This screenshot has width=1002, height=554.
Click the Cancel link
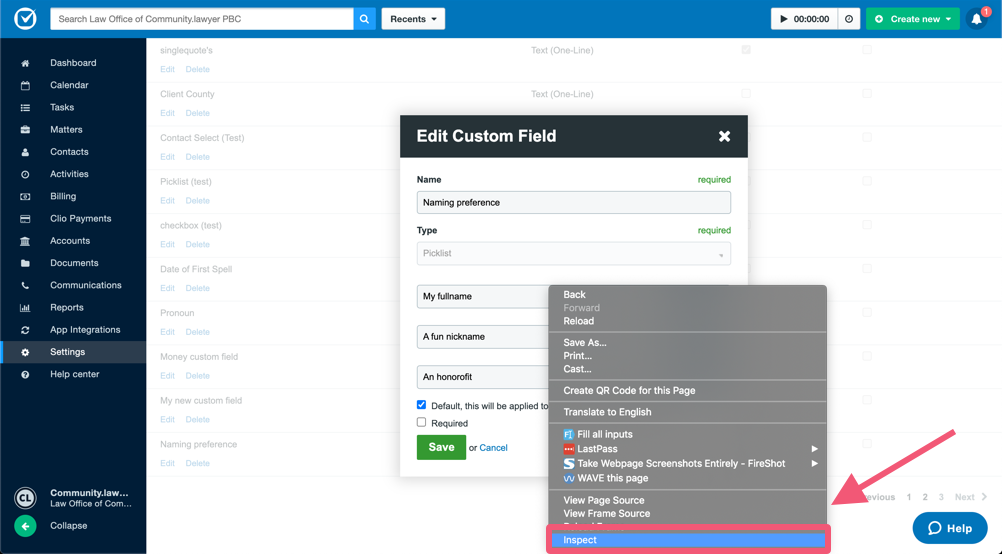(x=493, y=448)
